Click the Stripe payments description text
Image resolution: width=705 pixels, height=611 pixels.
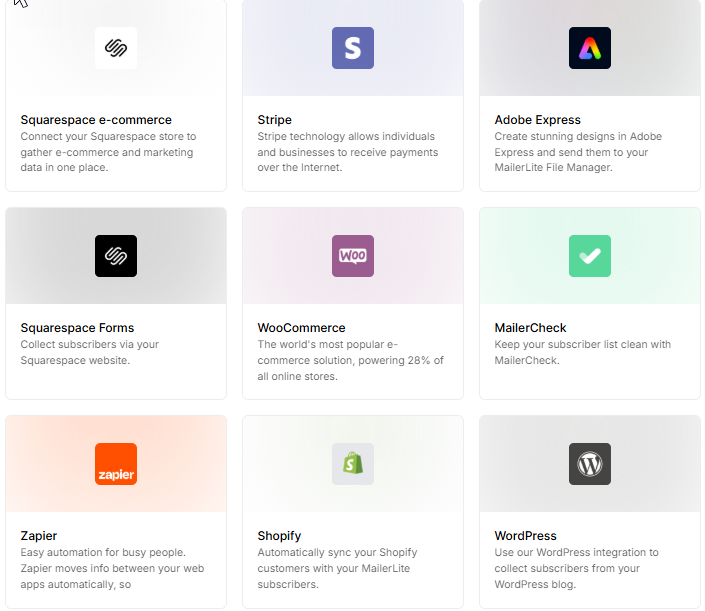coord(347,152)
